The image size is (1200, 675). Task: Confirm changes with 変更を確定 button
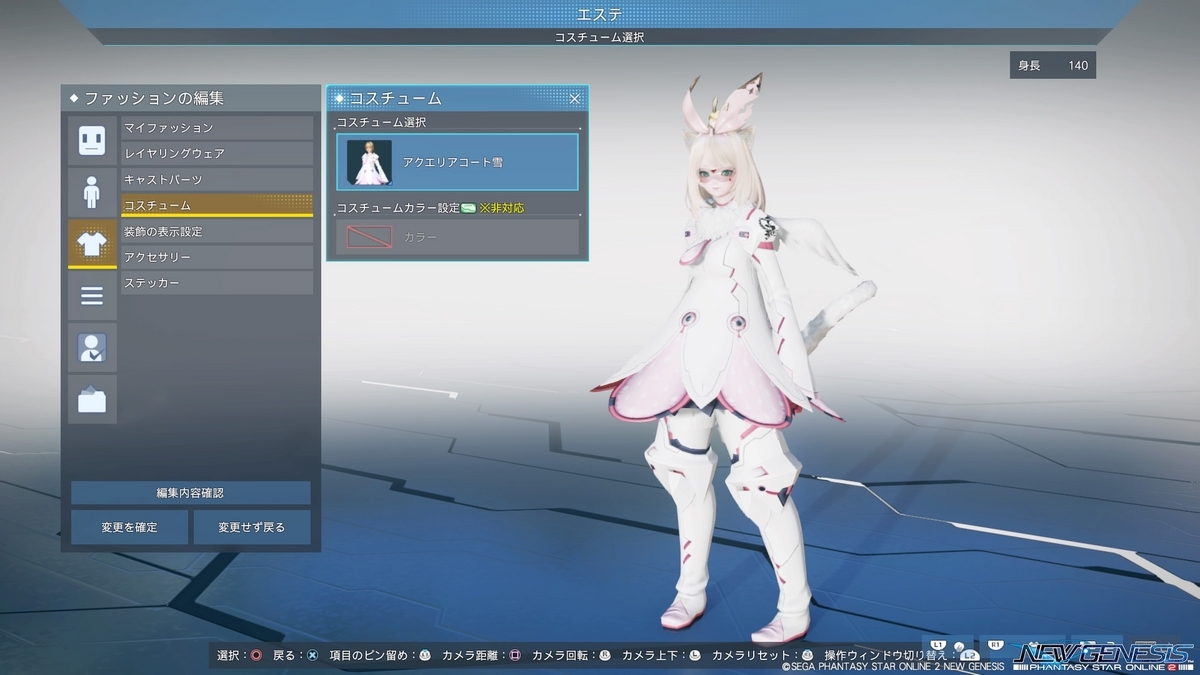tap(129, 527)
